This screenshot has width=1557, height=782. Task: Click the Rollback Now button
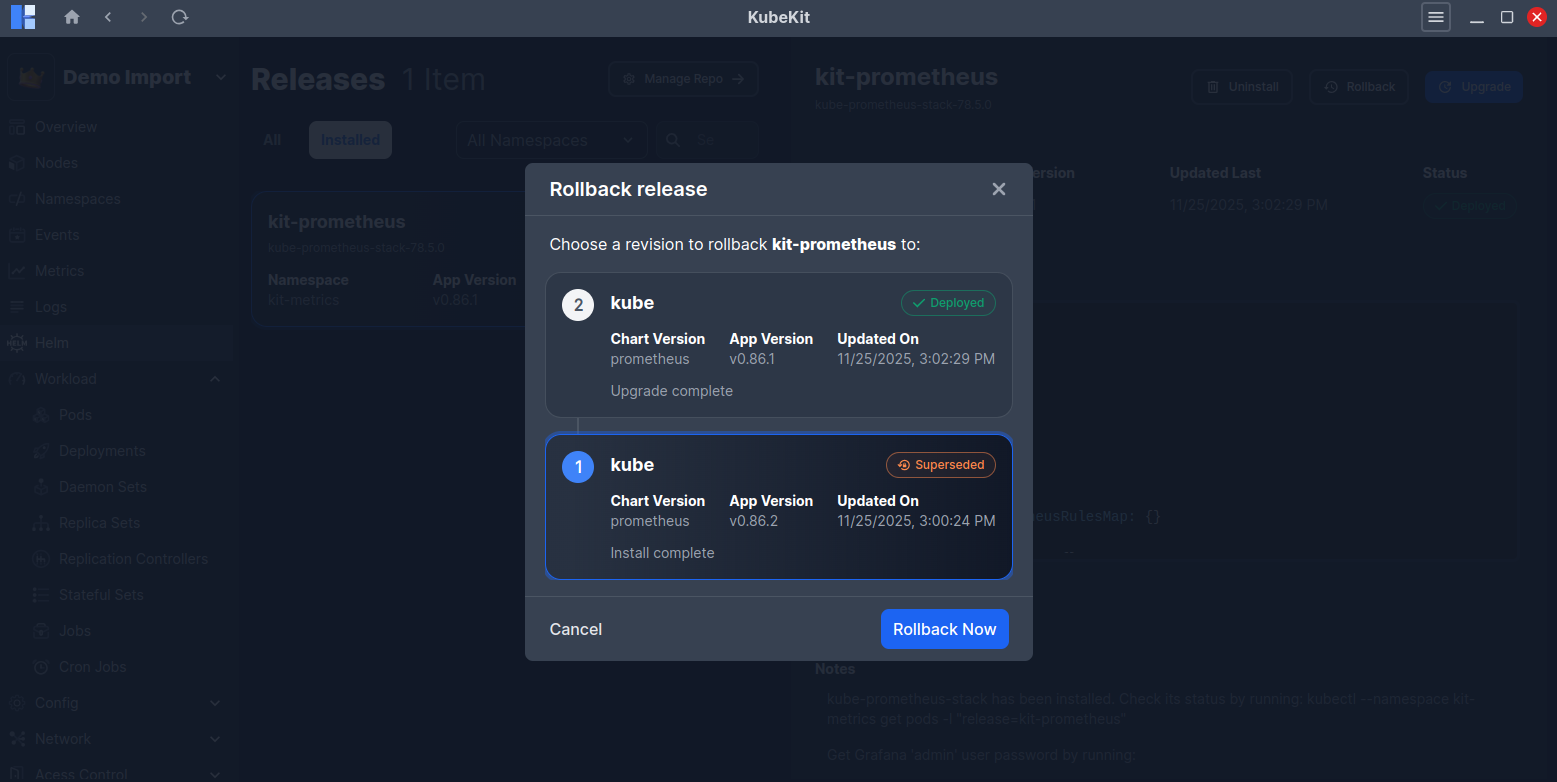pyautogui.click(x=944, y=629)
